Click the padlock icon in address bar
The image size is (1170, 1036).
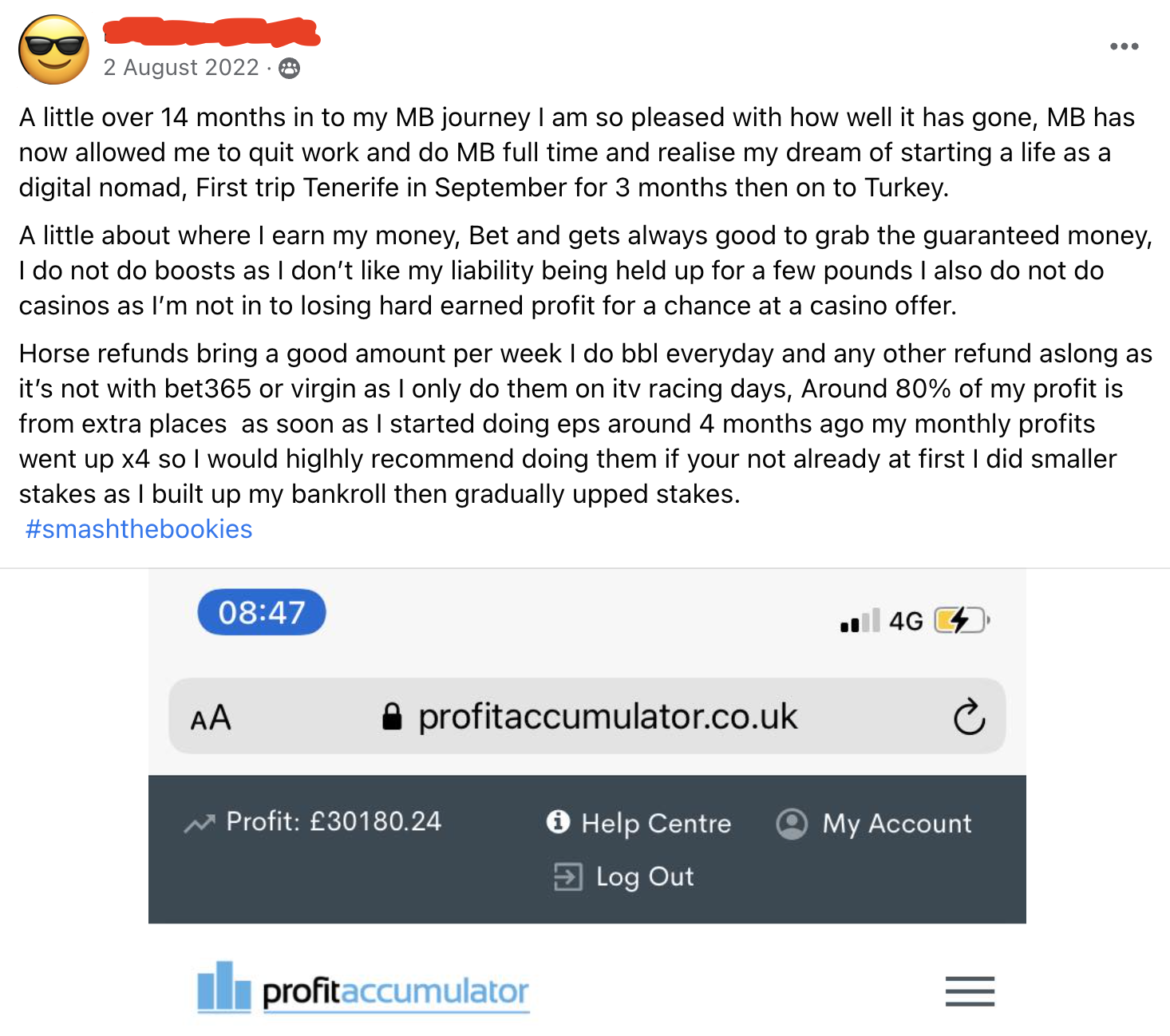coord(391,717)
